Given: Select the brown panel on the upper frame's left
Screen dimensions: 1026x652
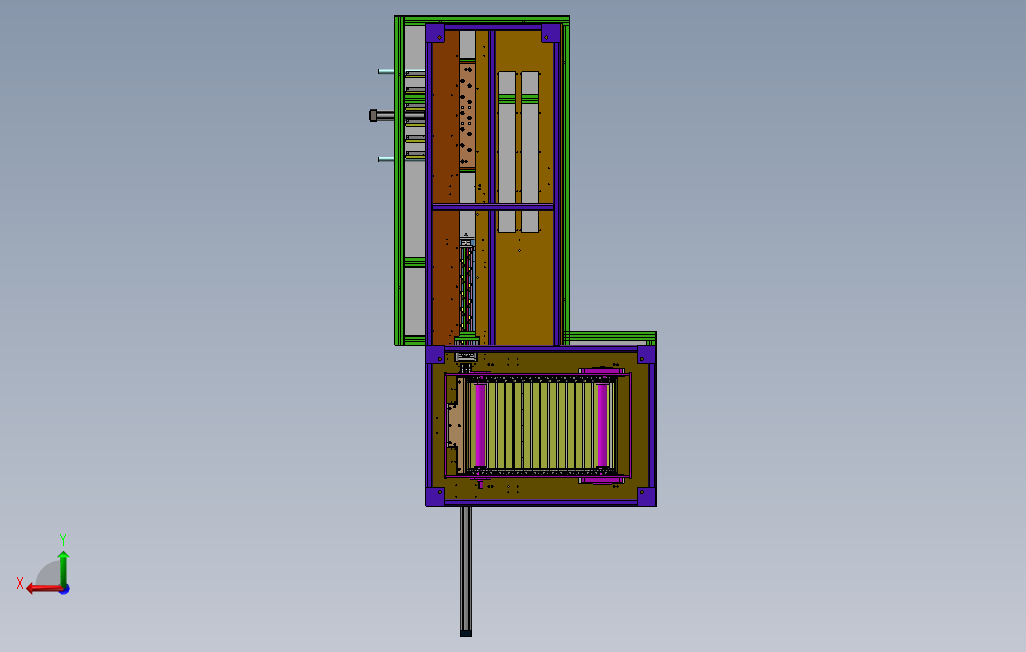Looking at the screenshot, I should tap(446, 187).
